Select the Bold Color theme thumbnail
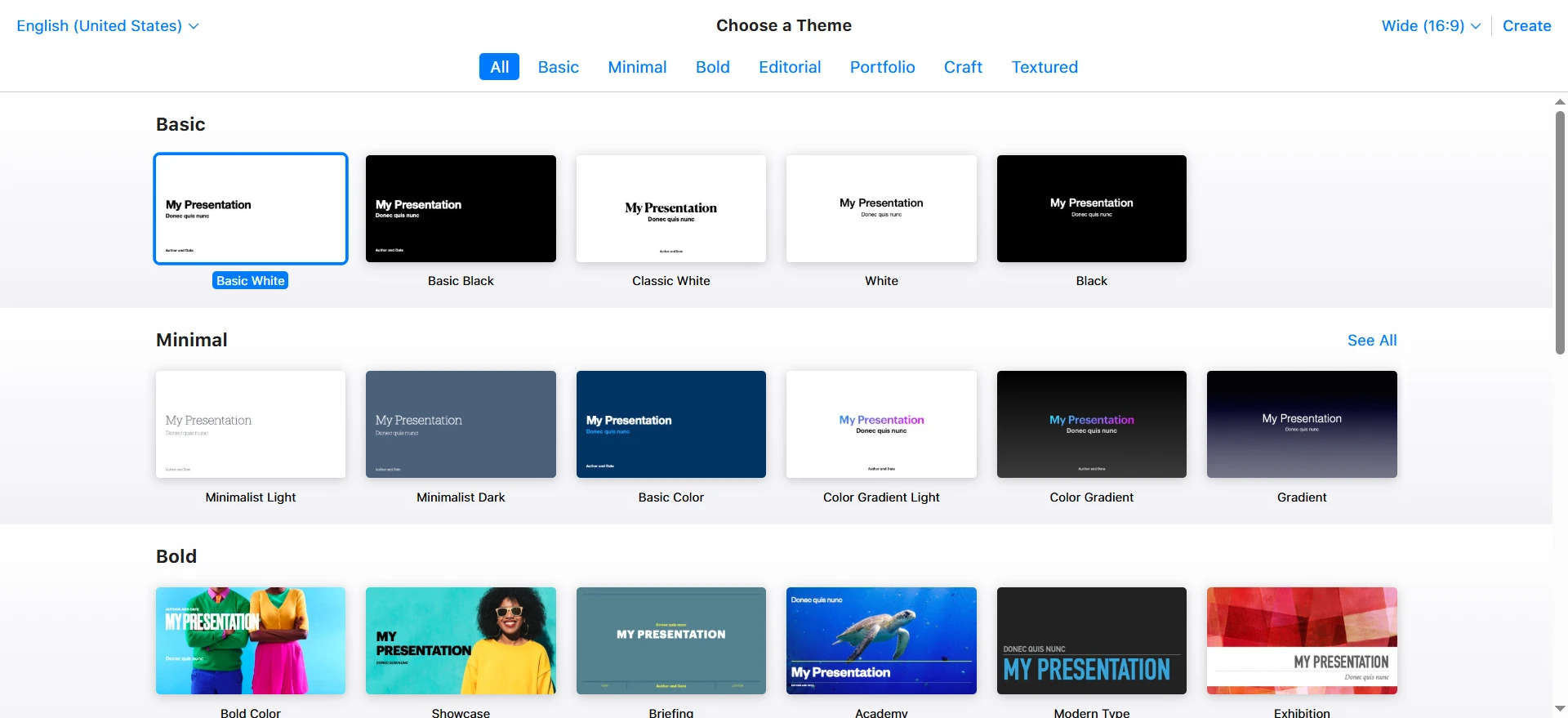1568x718 pixels. pyautogui.click(x=251, y=641)
